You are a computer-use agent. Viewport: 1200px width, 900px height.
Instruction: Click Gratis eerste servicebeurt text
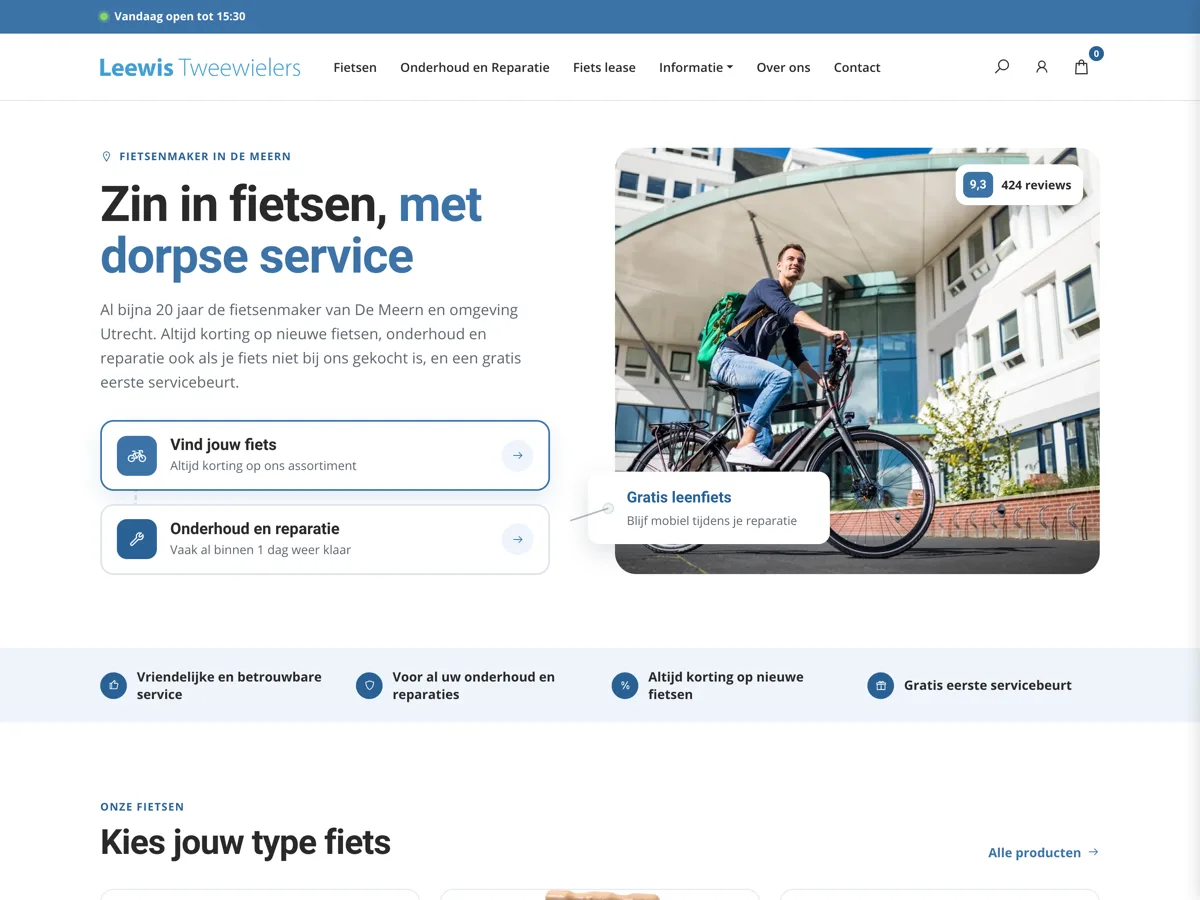[x=988, y=686]
